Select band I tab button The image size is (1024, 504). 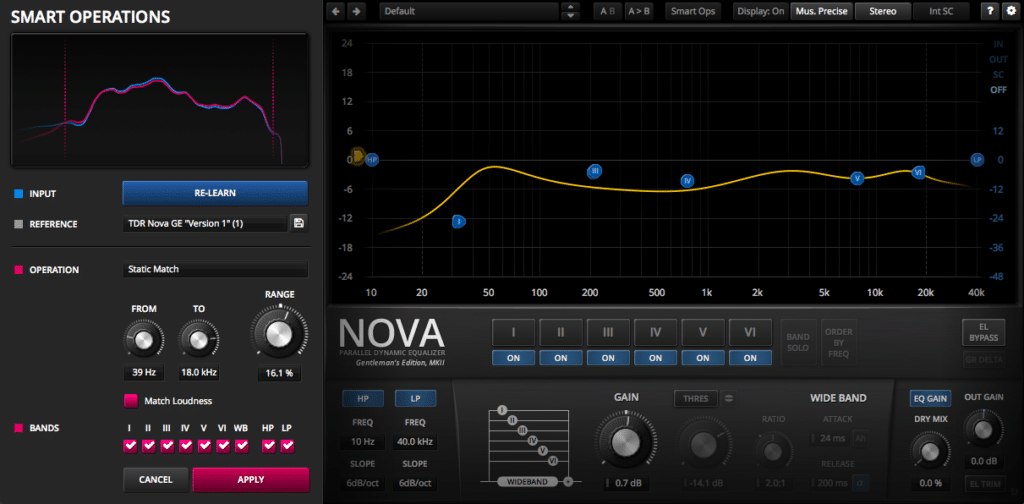(513, 332)
